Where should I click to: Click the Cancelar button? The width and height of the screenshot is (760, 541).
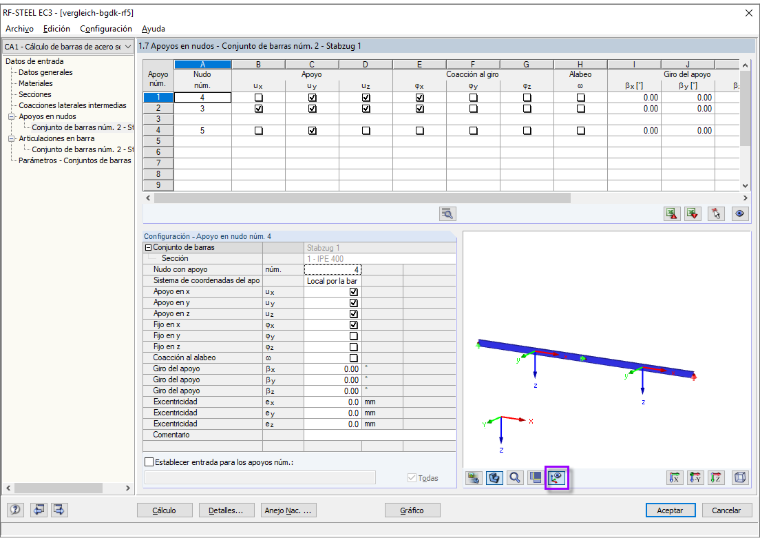click(727, 510)
